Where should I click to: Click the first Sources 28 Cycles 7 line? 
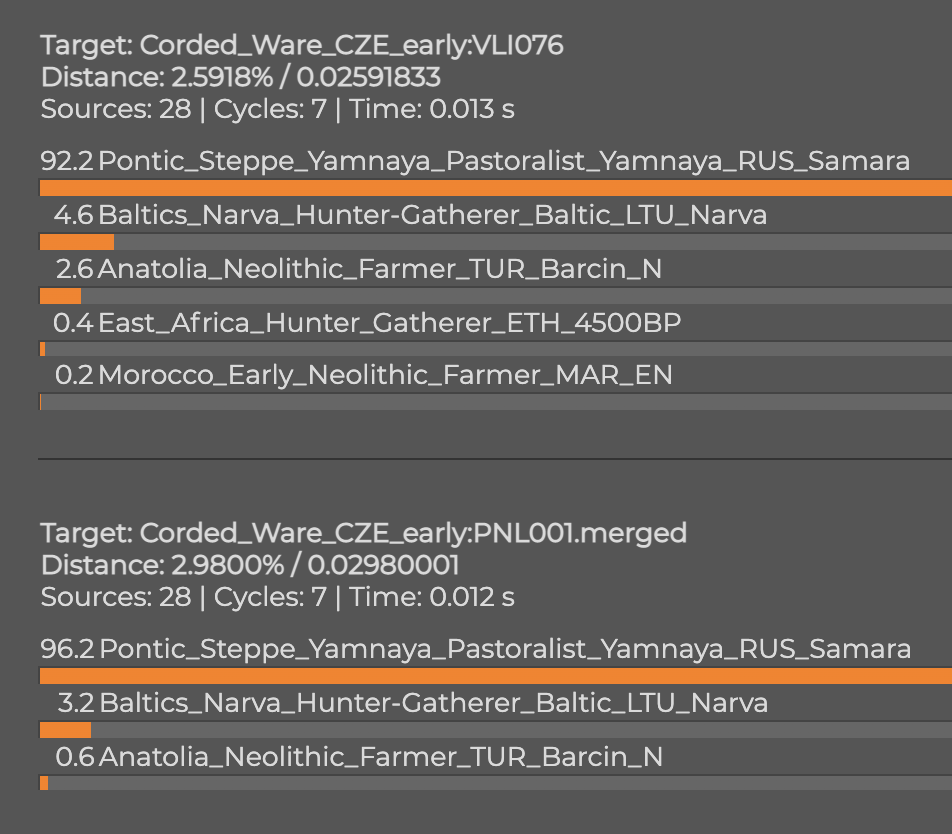pos(277,109)
